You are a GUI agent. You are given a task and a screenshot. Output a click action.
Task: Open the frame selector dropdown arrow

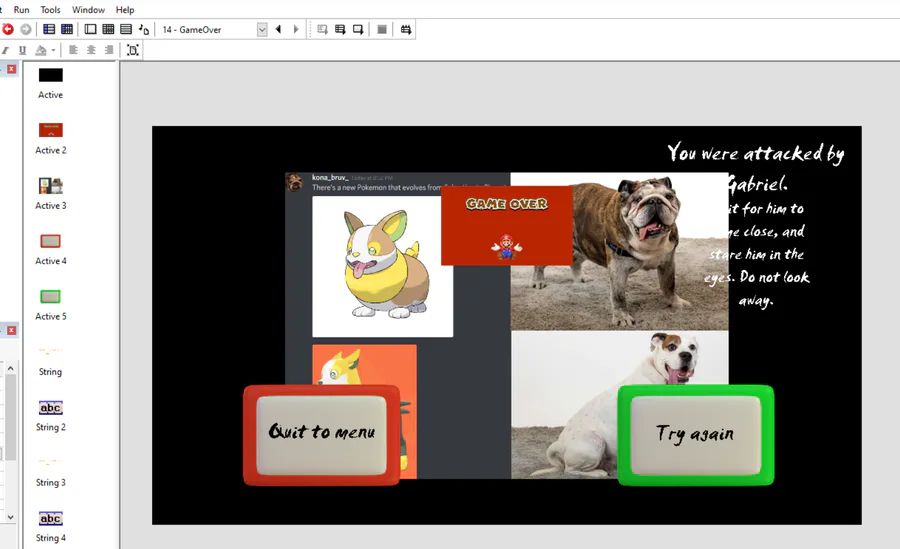[262, 29]
